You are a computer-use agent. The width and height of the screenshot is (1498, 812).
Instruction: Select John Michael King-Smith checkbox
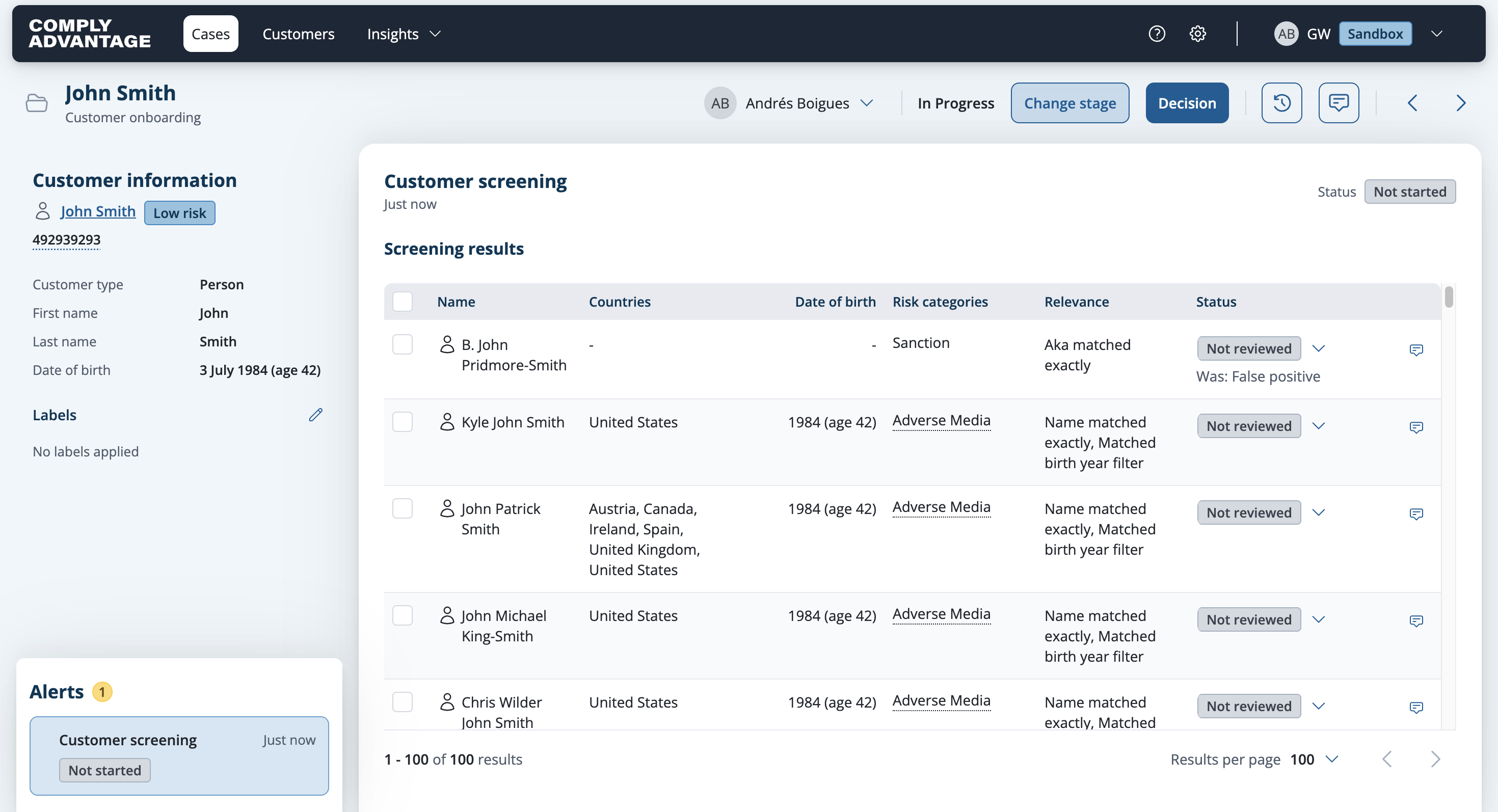(403, 615)
